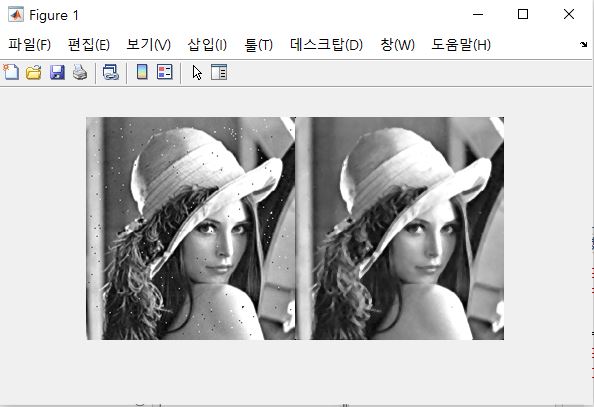Dock the figure using corner arrow

click(583, 45)
